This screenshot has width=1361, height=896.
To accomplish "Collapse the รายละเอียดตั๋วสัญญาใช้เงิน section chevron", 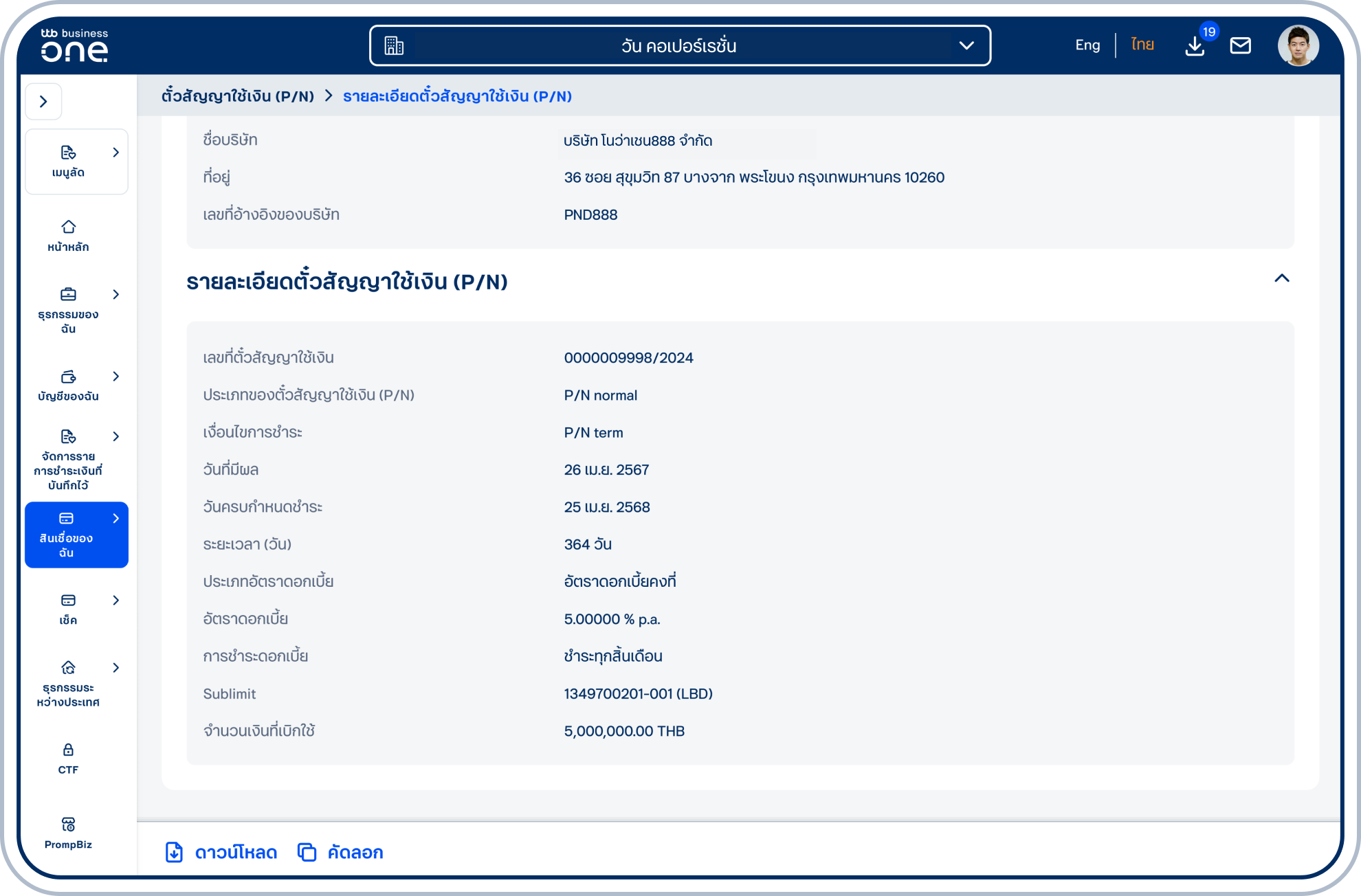I will click(x=1281, y=279).
